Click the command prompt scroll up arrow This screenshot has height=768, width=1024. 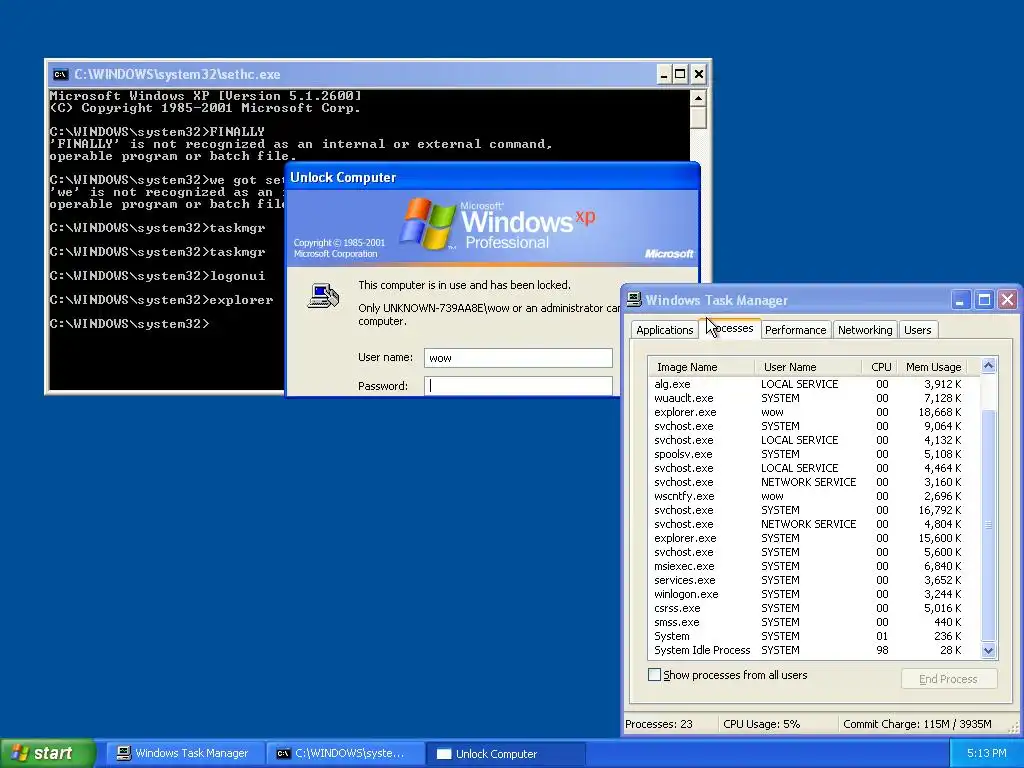(697, 99)
